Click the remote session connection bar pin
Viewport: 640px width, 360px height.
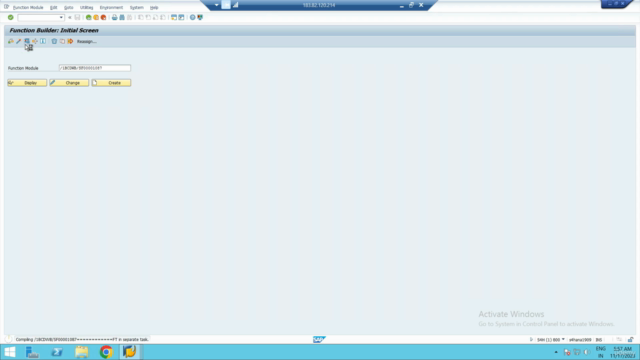[x=226, y=5]
